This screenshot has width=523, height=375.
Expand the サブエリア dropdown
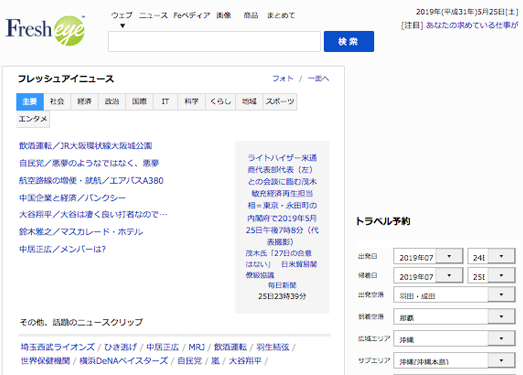(454, 360)
